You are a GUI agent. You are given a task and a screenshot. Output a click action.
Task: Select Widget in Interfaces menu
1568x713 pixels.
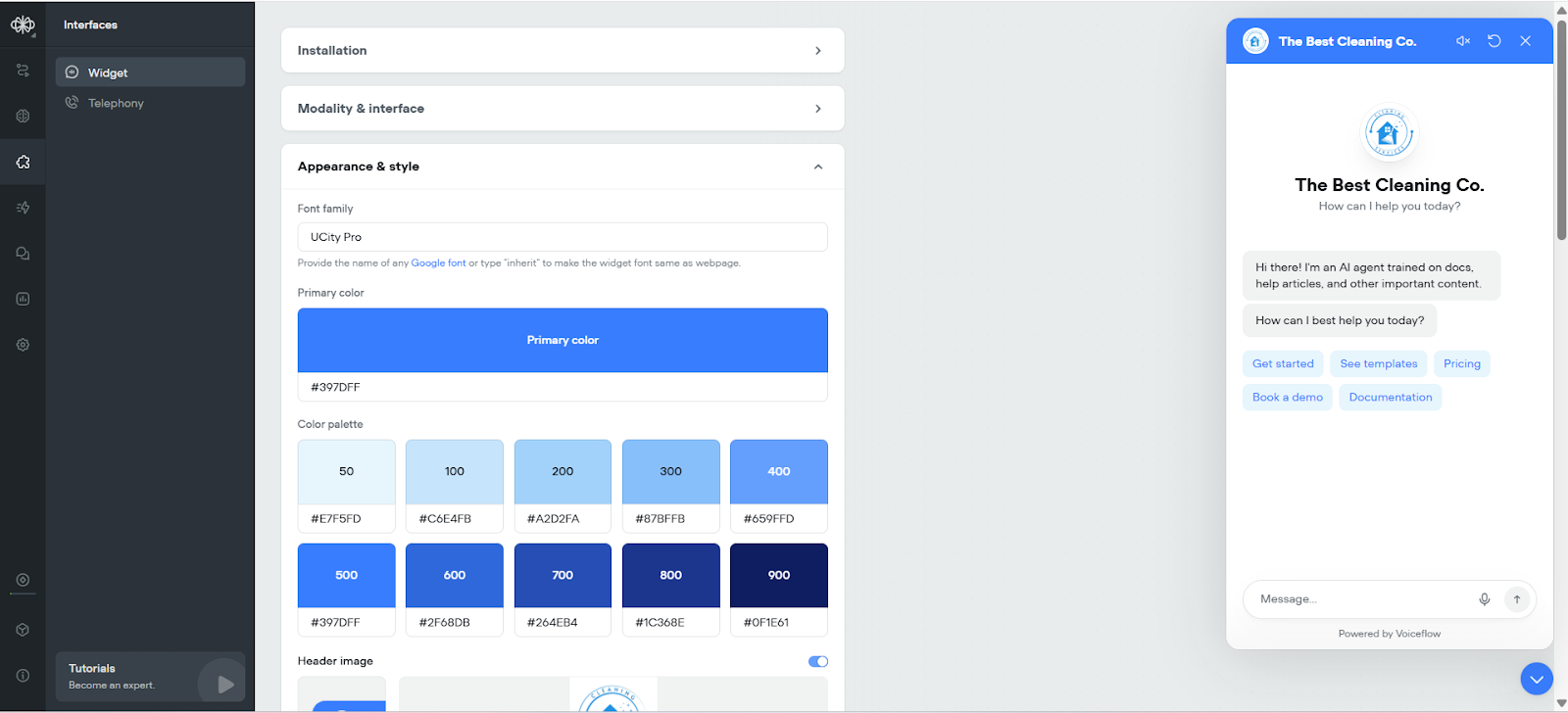[150, 72]
